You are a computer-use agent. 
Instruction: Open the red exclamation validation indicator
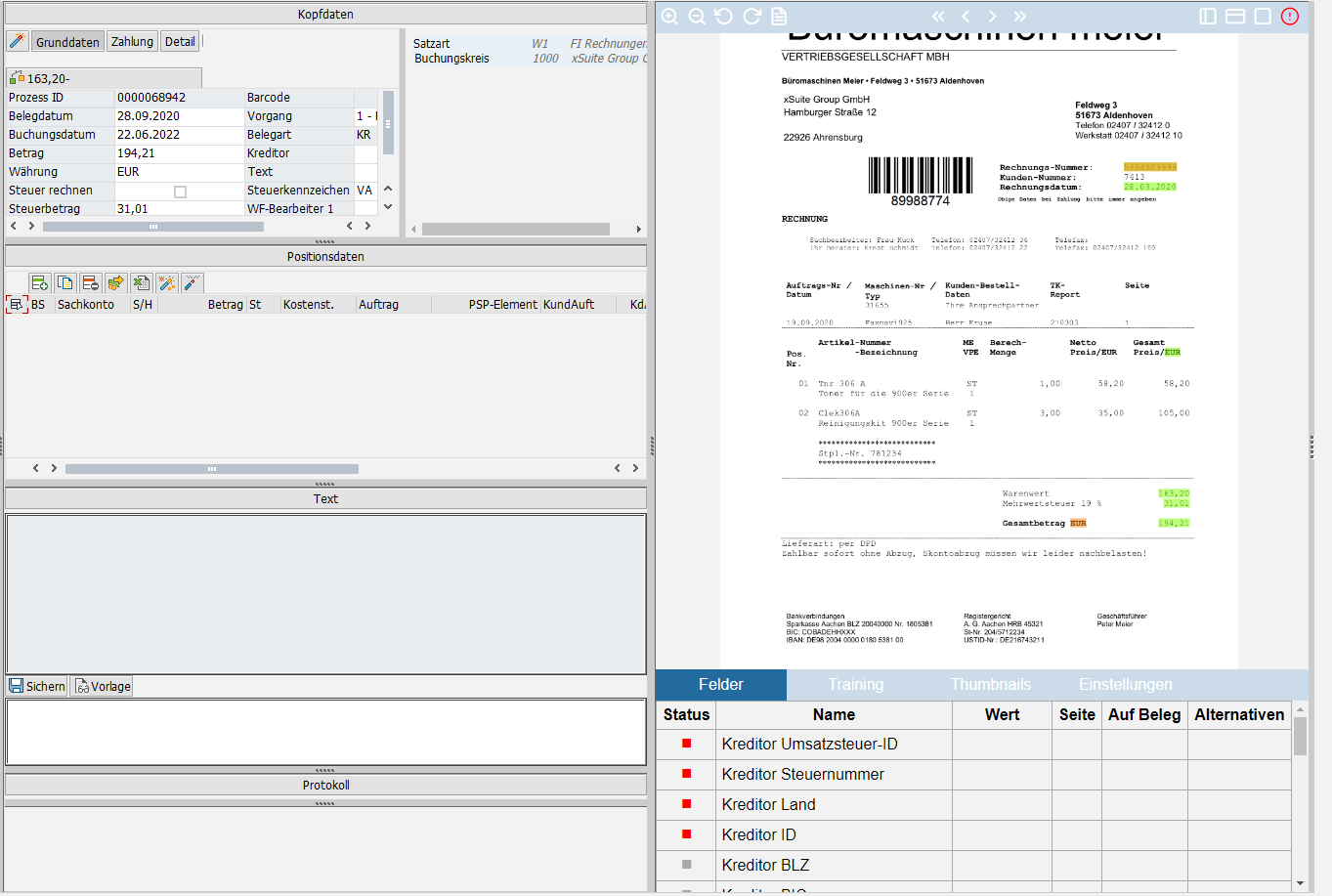click(1289, 17)
